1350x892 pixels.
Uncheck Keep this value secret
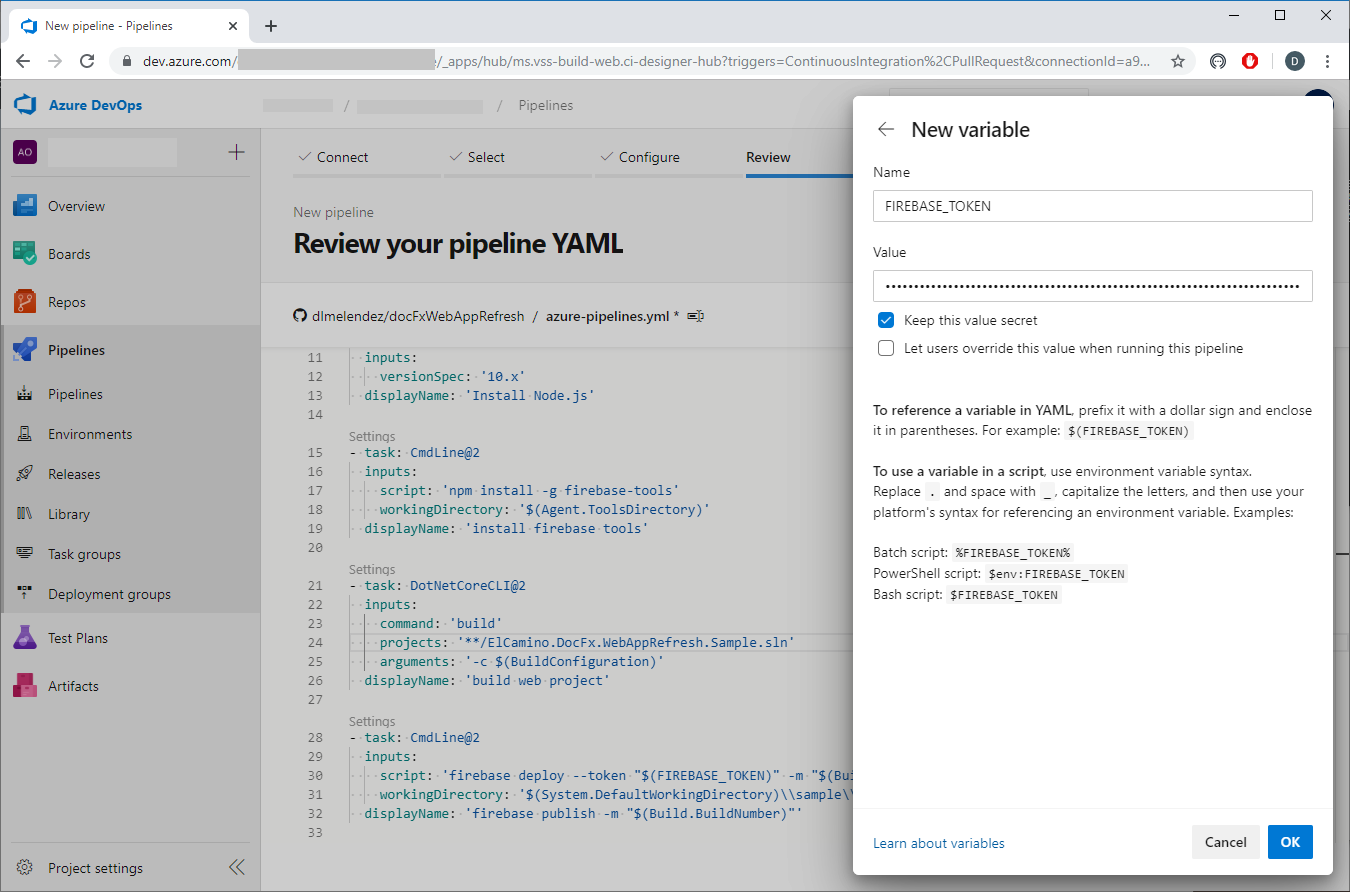[x=886, y=321]
